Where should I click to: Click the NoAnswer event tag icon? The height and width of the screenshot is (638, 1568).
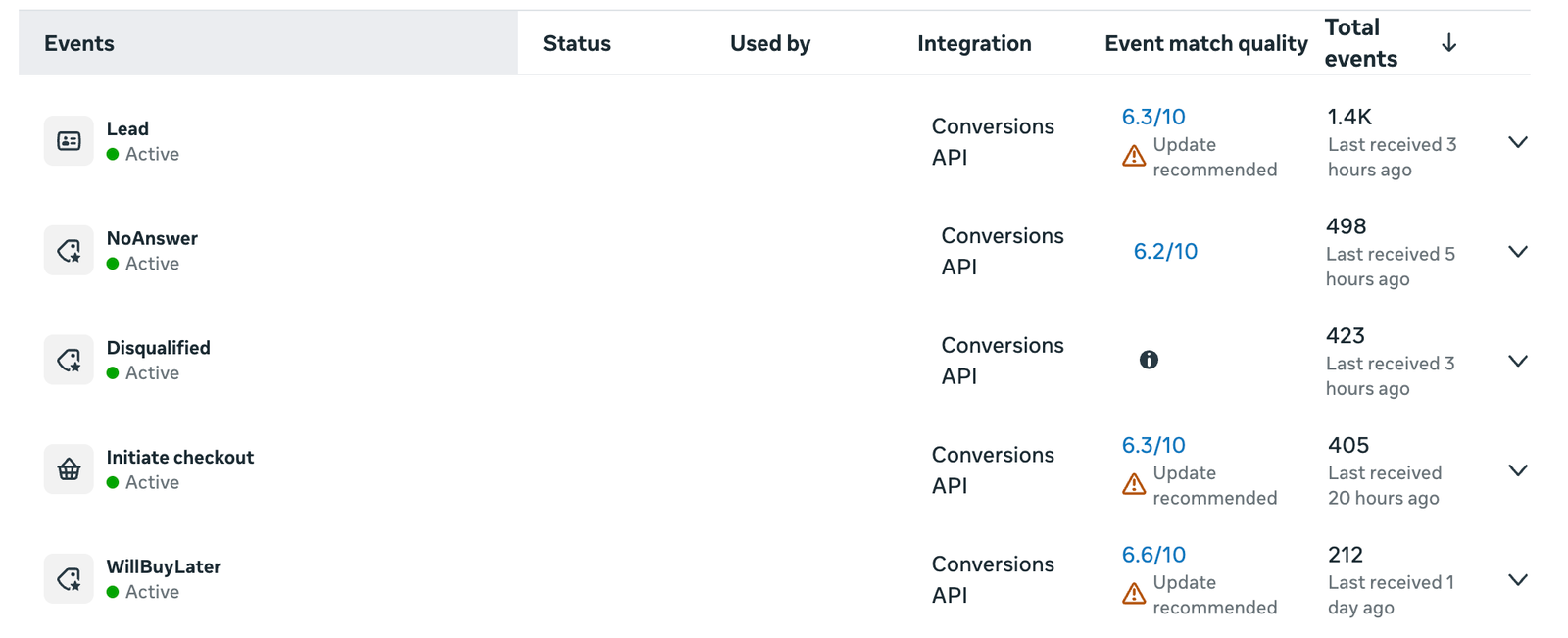coord(69,251)
